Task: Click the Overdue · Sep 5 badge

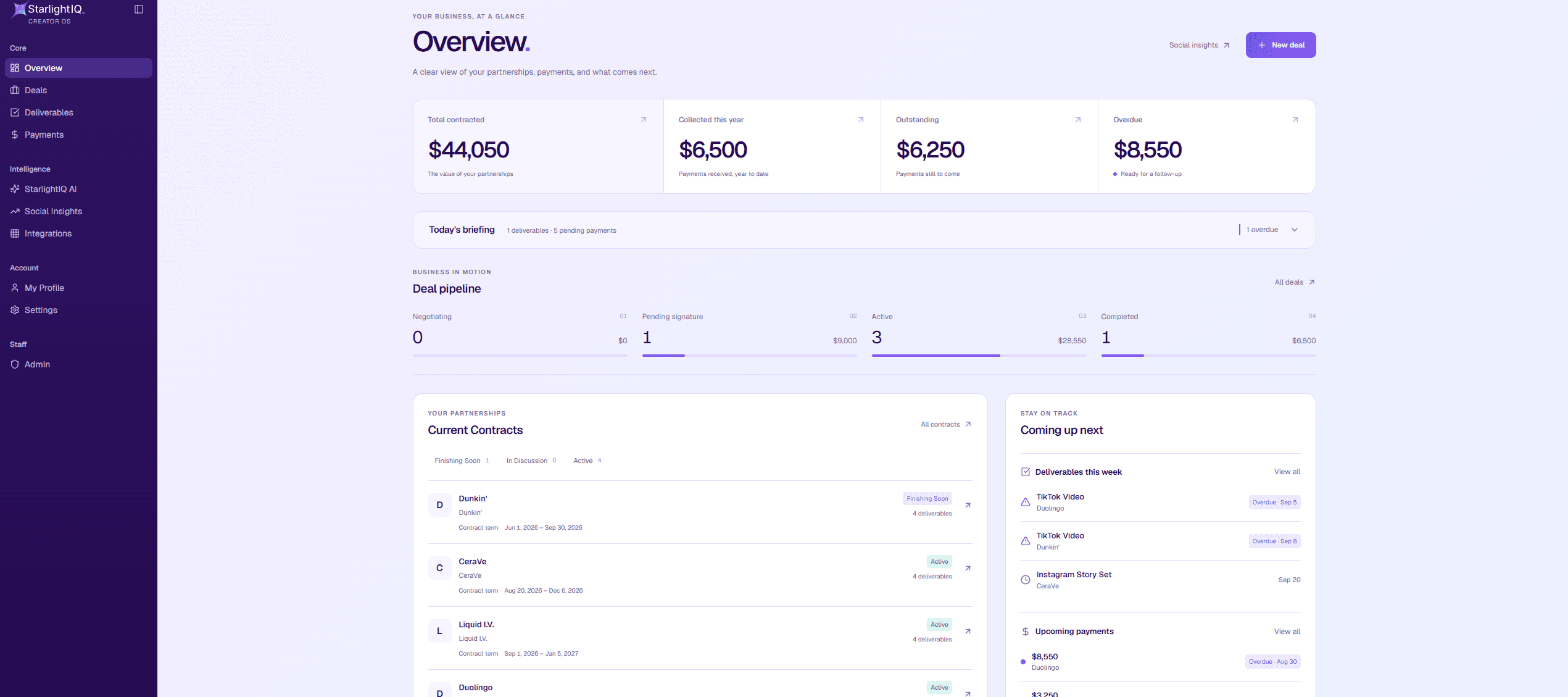Action: click(x=1274, y=502)
